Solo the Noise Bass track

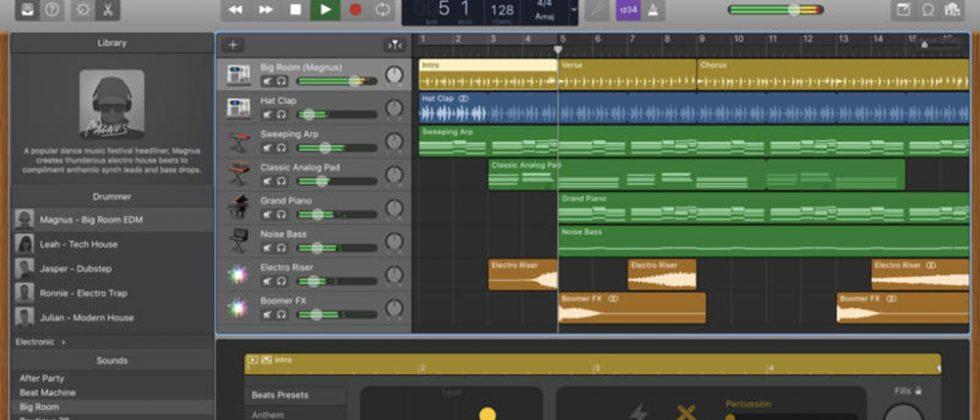[281, 248]
